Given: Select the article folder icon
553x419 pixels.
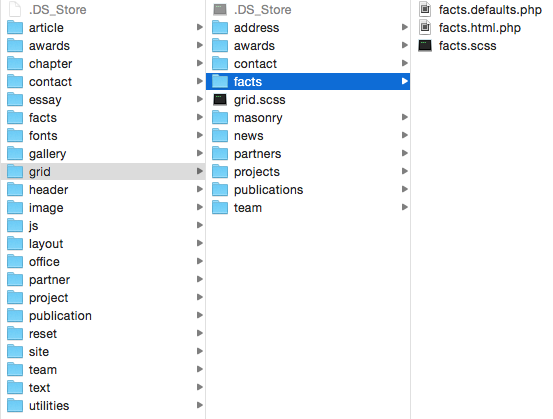Looking at the screenshot, I should pos(15,28).
